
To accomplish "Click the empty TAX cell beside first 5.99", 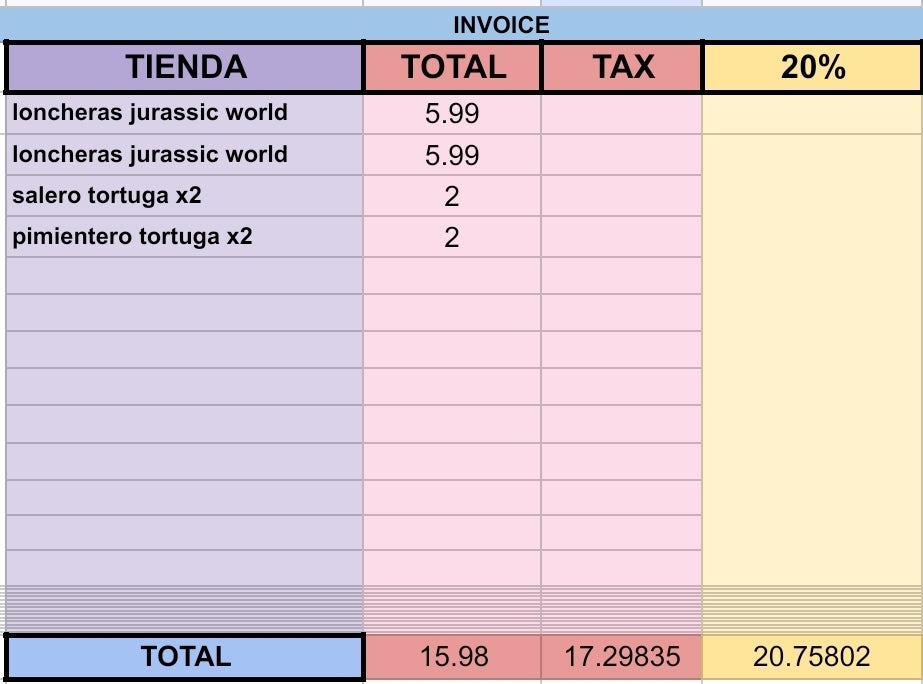I will pyautogui.click(x=622, y=114).
